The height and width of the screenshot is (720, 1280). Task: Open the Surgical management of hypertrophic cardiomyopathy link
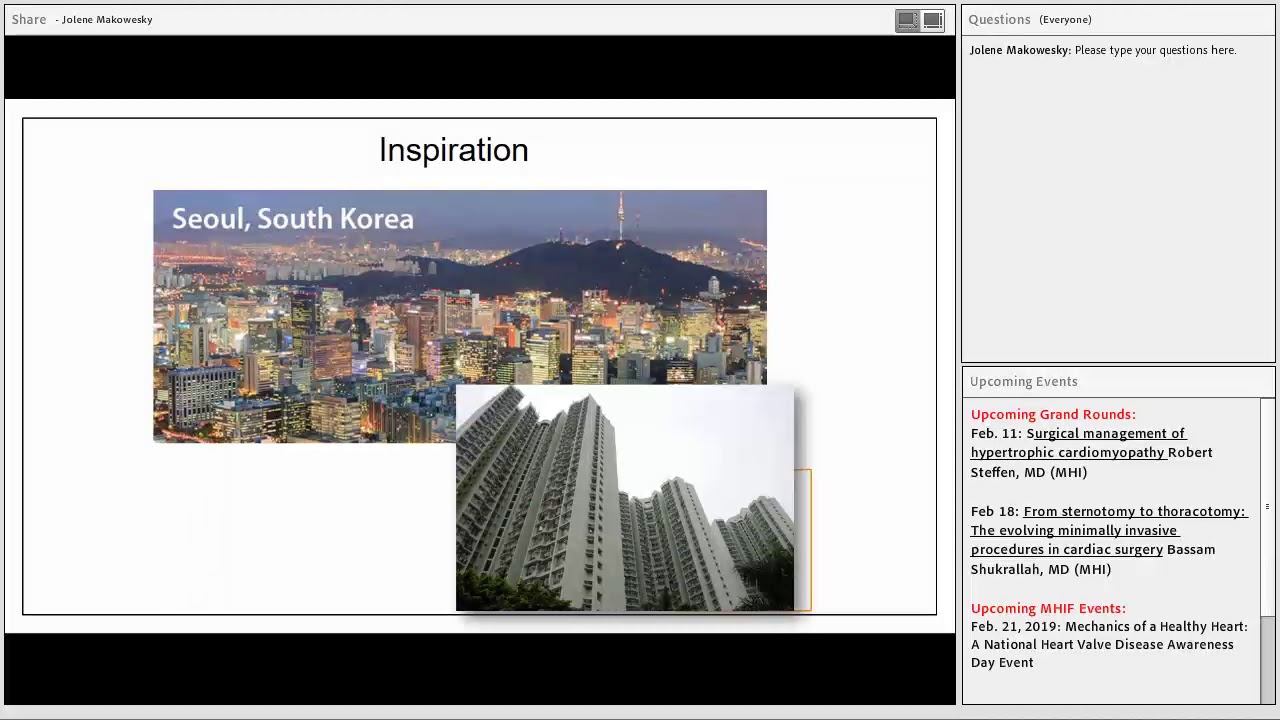pos(1078,443)
